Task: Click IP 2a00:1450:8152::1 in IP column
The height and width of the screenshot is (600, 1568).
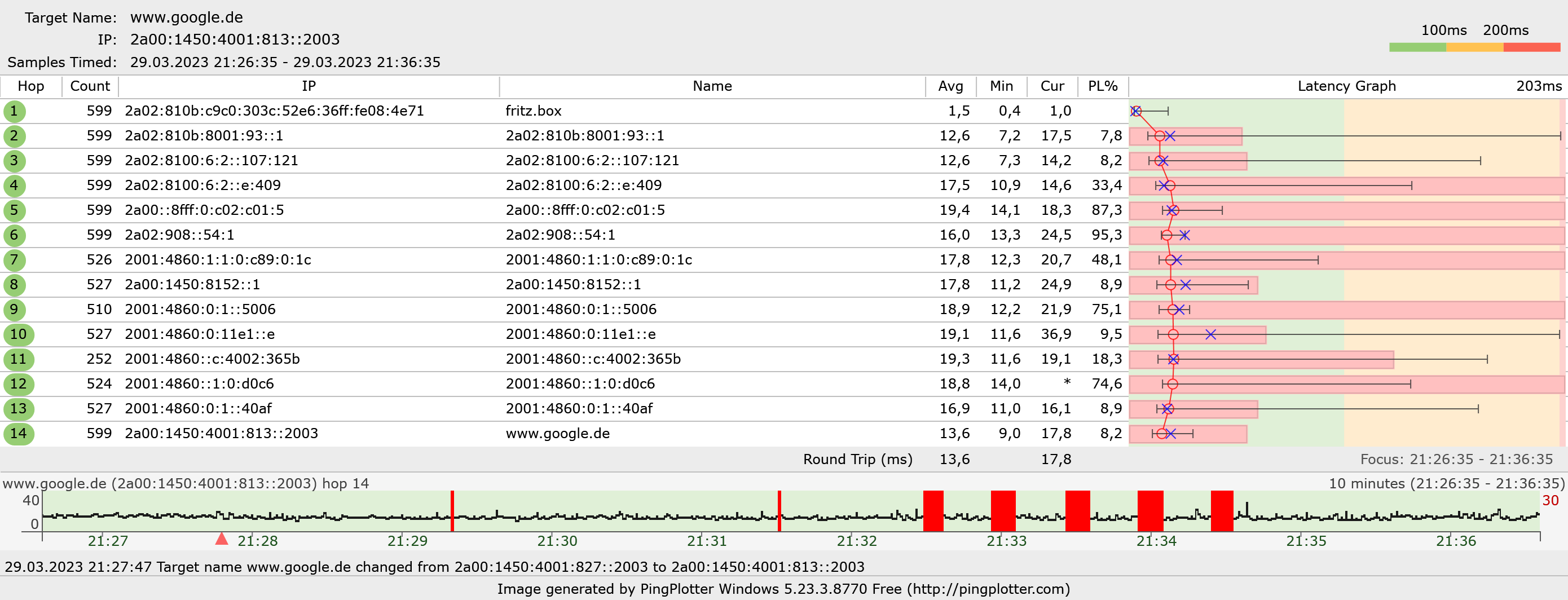Action: point(192,285)
